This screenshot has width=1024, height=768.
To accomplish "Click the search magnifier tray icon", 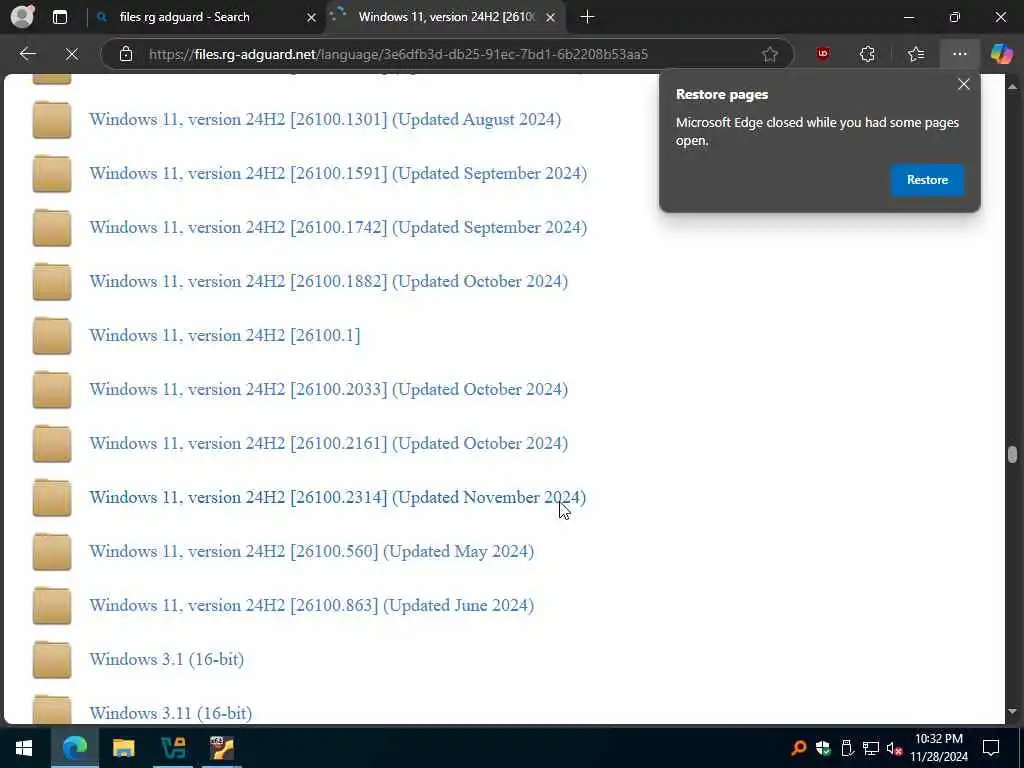I will [x=799, y=748].
